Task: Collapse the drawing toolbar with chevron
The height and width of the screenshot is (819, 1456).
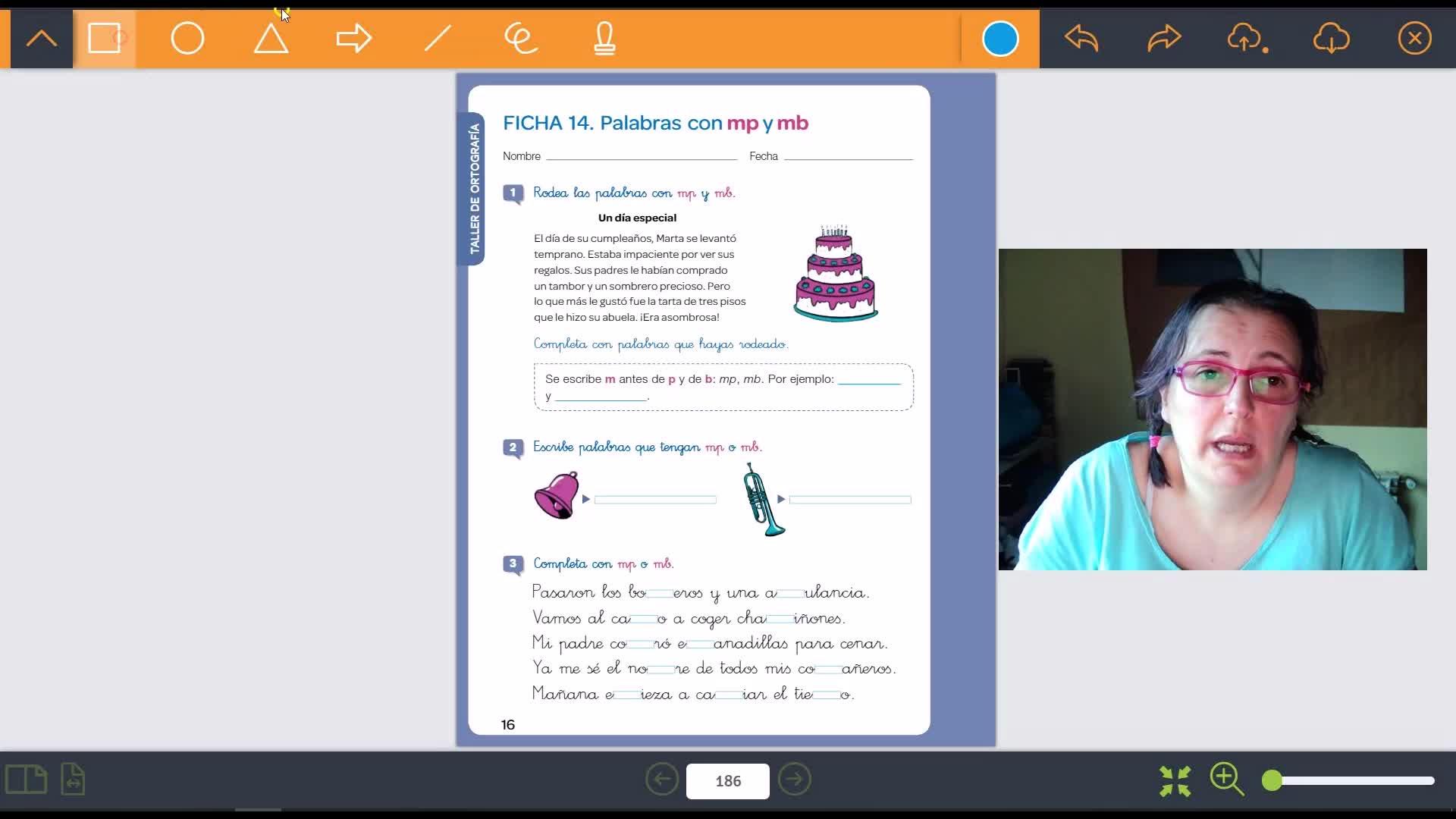Action: click(x=42, y=39)
